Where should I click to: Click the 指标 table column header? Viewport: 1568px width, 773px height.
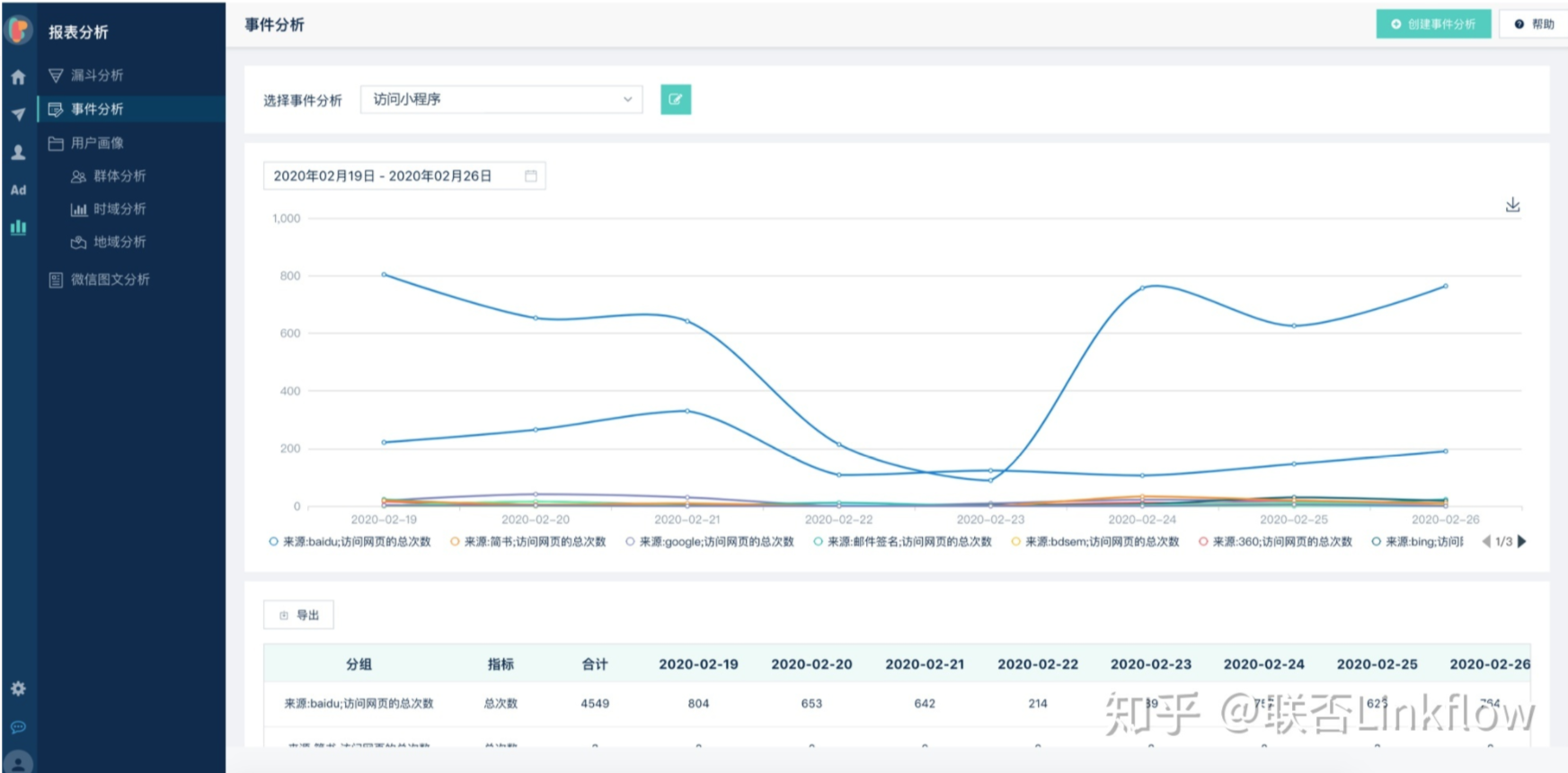pyautogui.click(x=501, y=664)
